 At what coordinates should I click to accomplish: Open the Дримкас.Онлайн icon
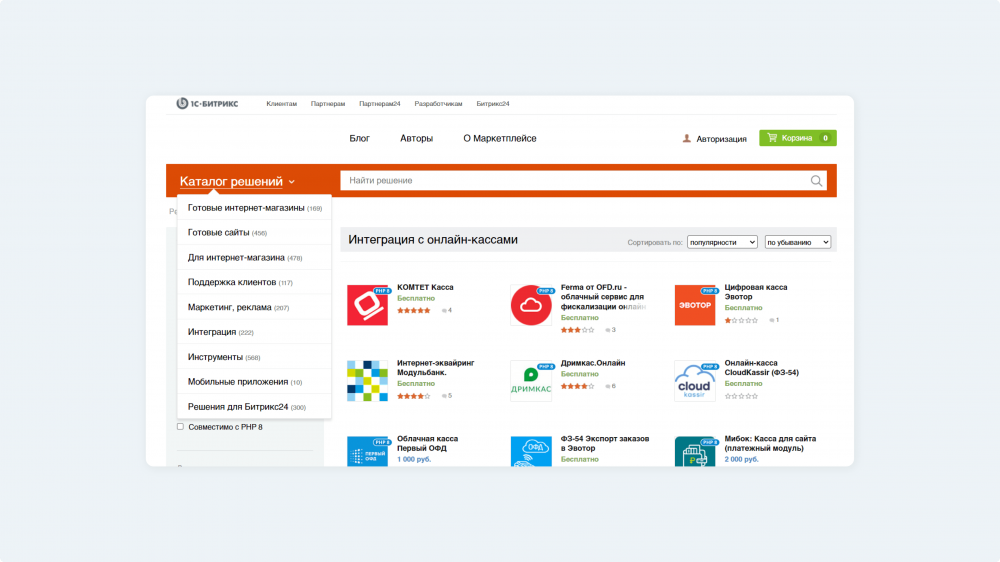tap(531, 381)
